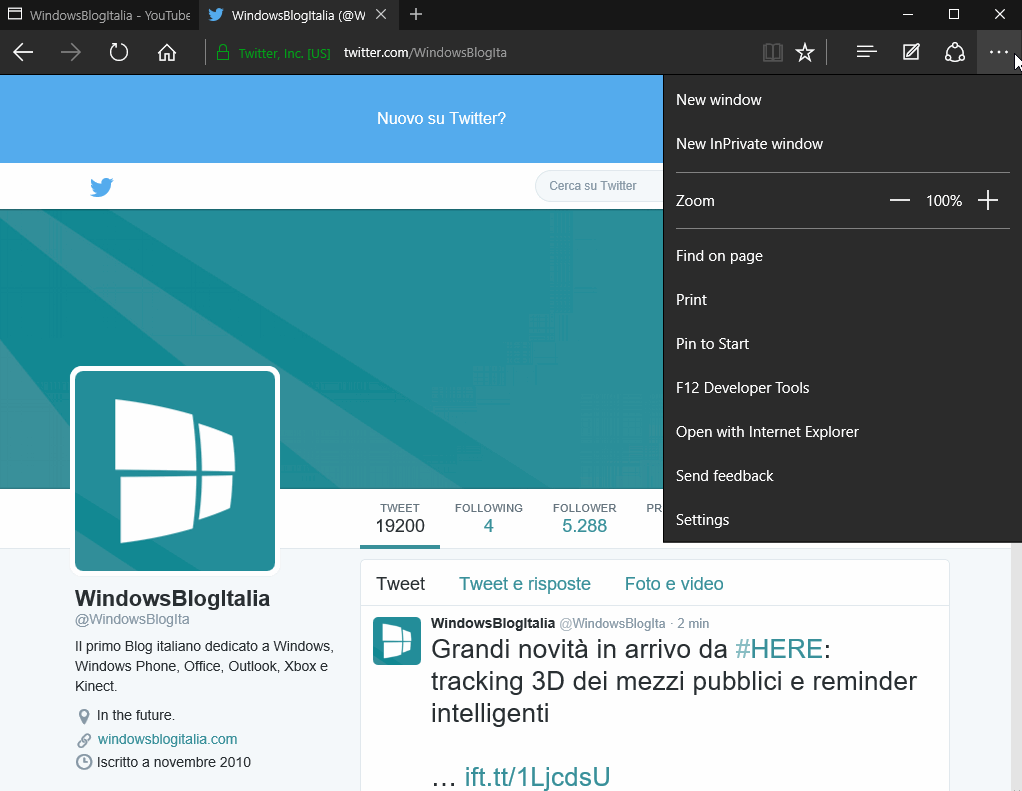The width and height of the screenshot is (1022, 791).
Task: Open the Hub three-lines icon
Action: (866, 52)
